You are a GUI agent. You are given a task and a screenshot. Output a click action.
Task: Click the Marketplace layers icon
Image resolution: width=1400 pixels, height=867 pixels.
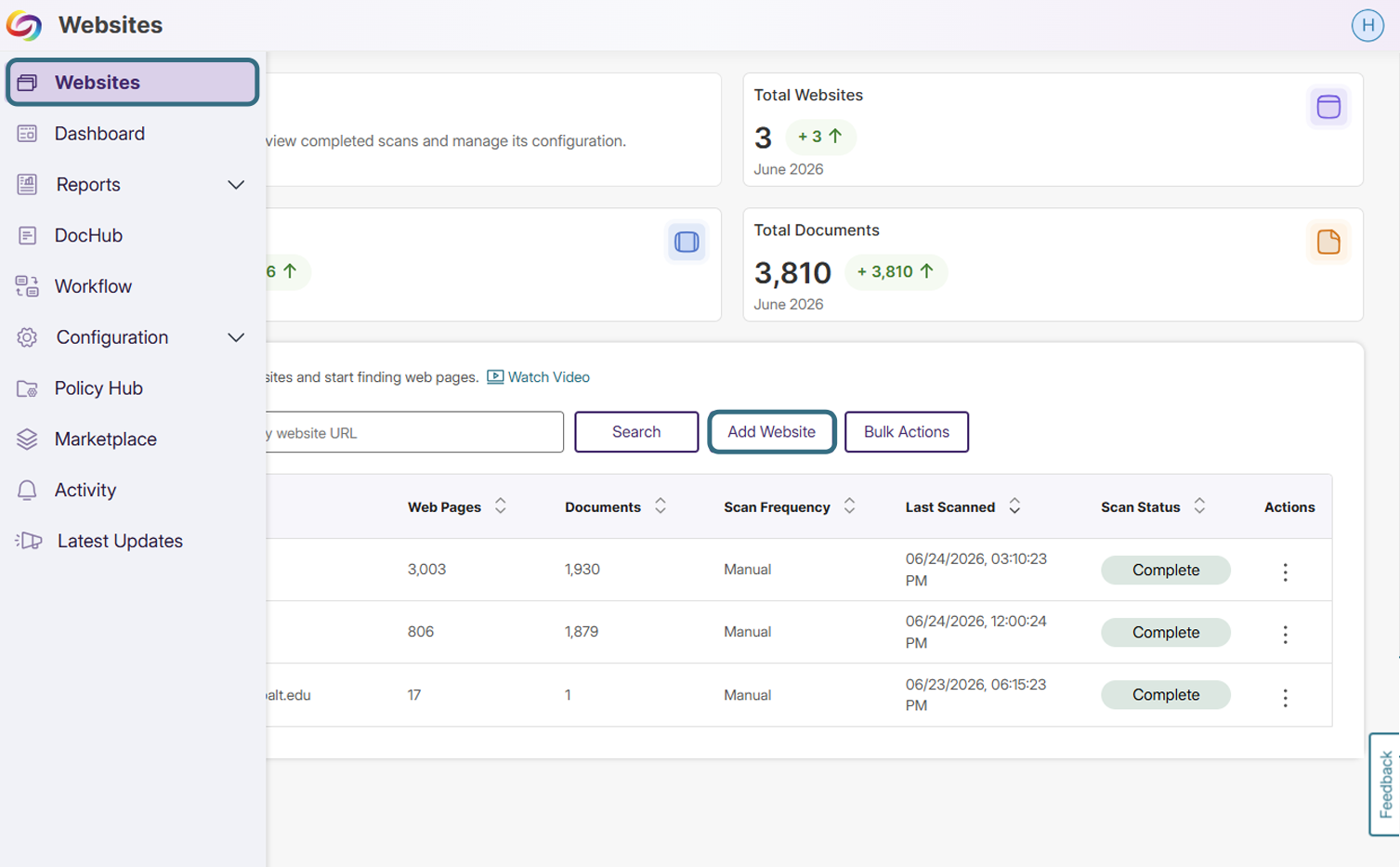click(27, 439)
